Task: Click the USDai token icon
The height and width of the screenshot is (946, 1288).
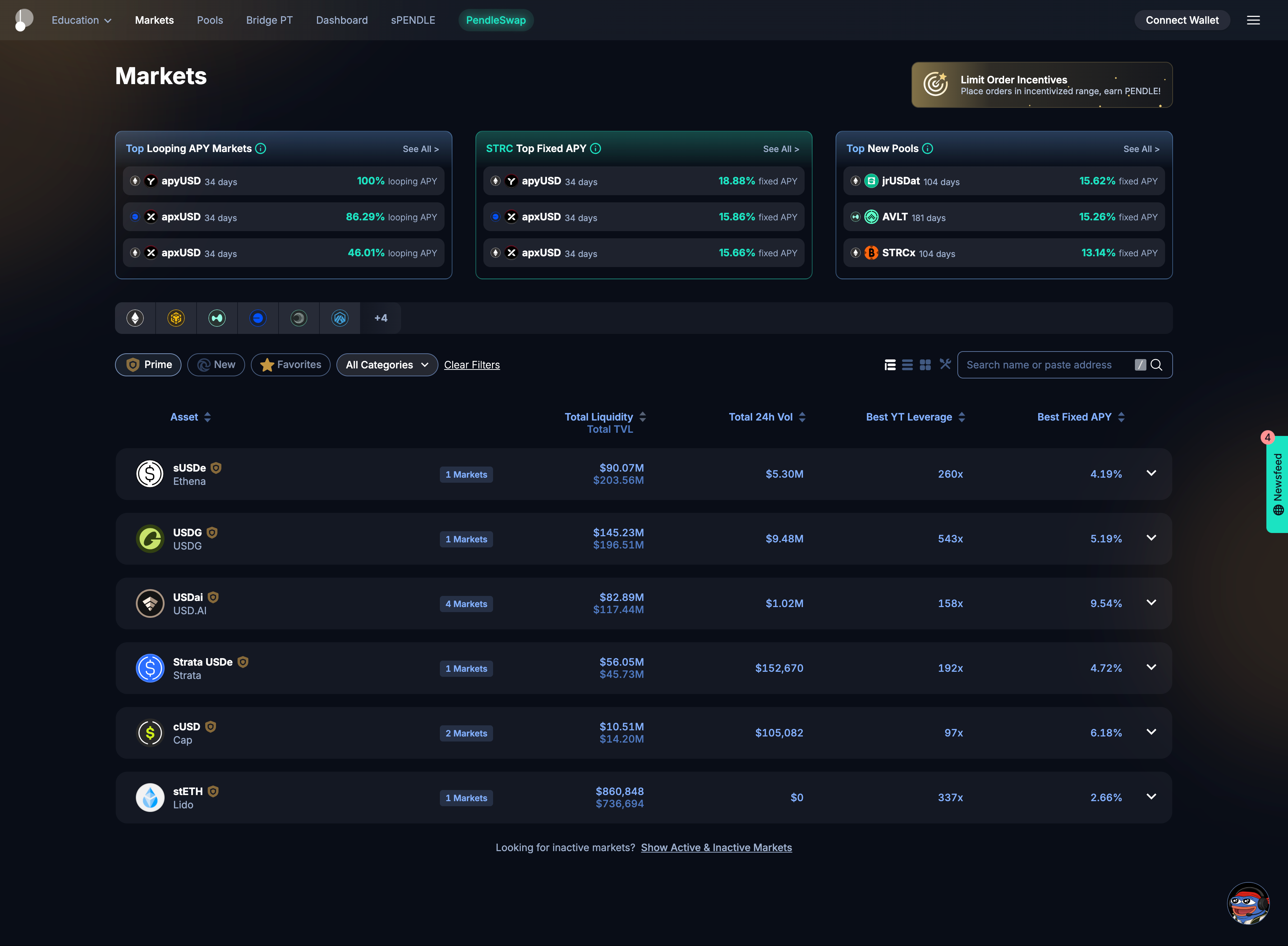Action: (x=150, y=603)
